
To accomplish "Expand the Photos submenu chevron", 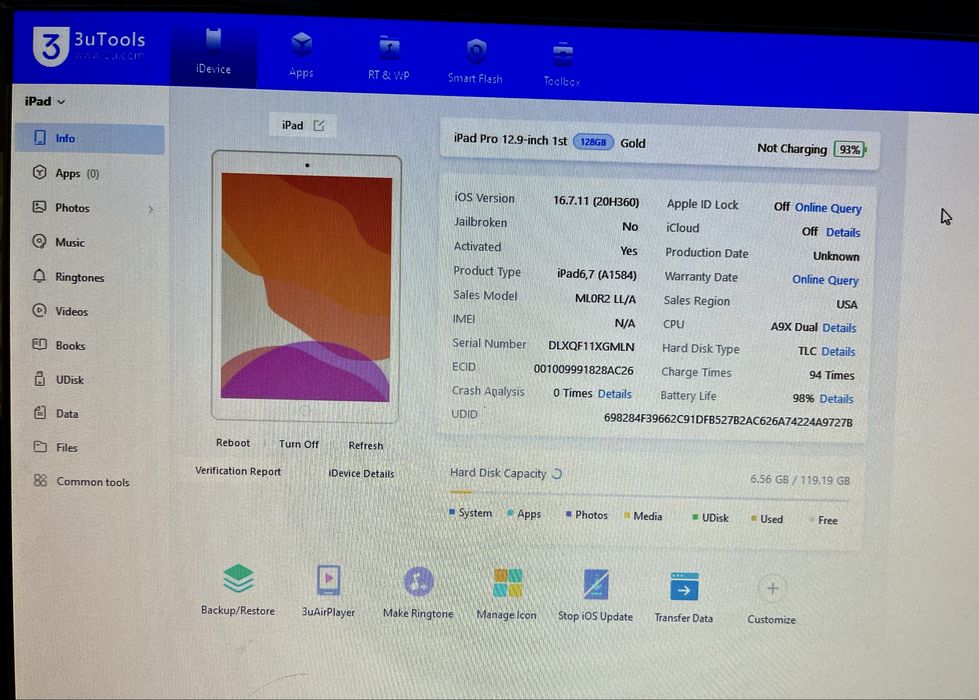I will click(x=150, y=209).
